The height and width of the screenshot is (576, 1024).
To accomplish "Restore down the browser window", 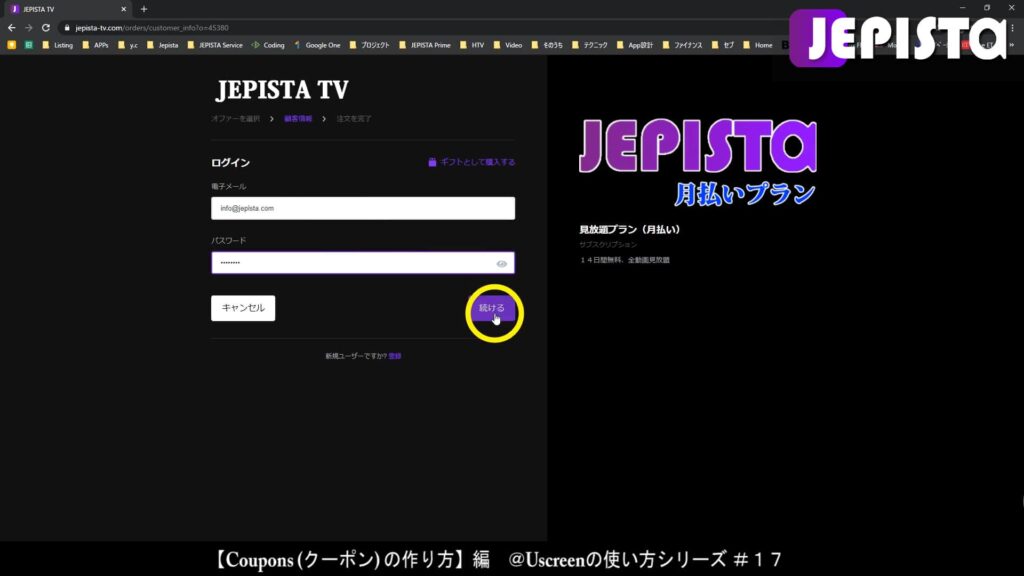I will 987,8.
